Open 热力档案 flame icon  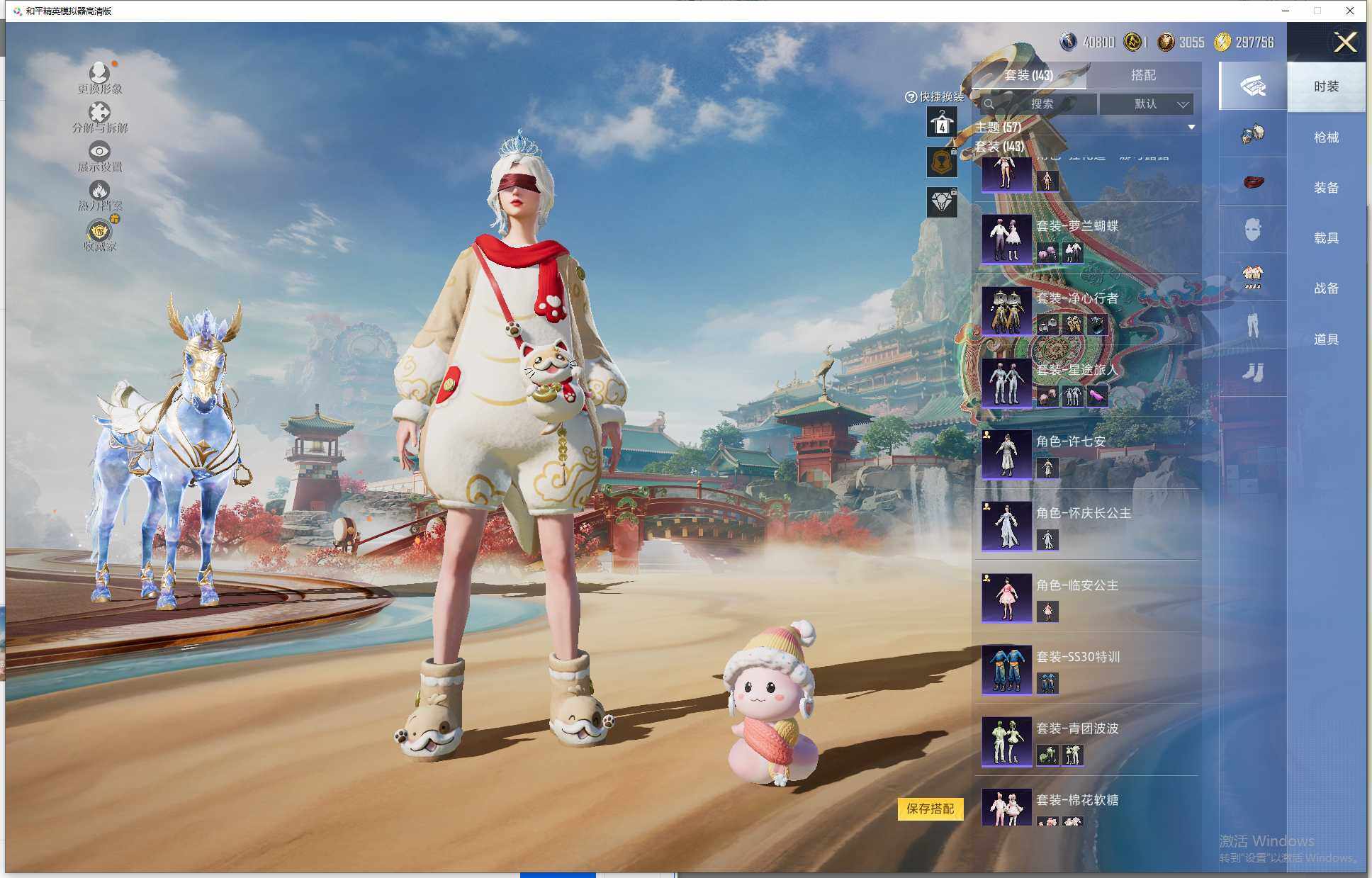(99, 191)
